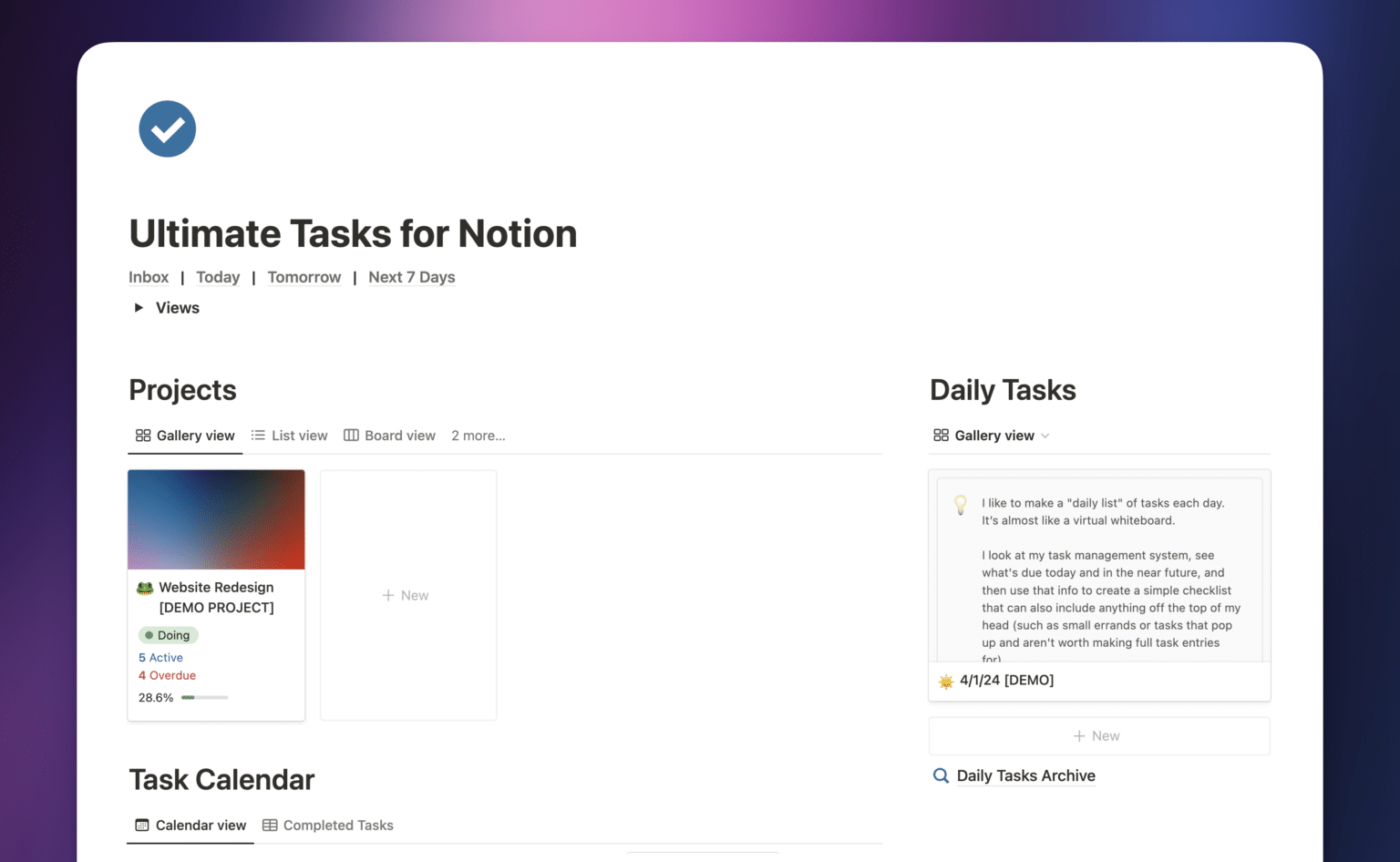Click the lightbulb icon in the daily list note
This screenshot has height=862, width=1400.
click(960, 504)
